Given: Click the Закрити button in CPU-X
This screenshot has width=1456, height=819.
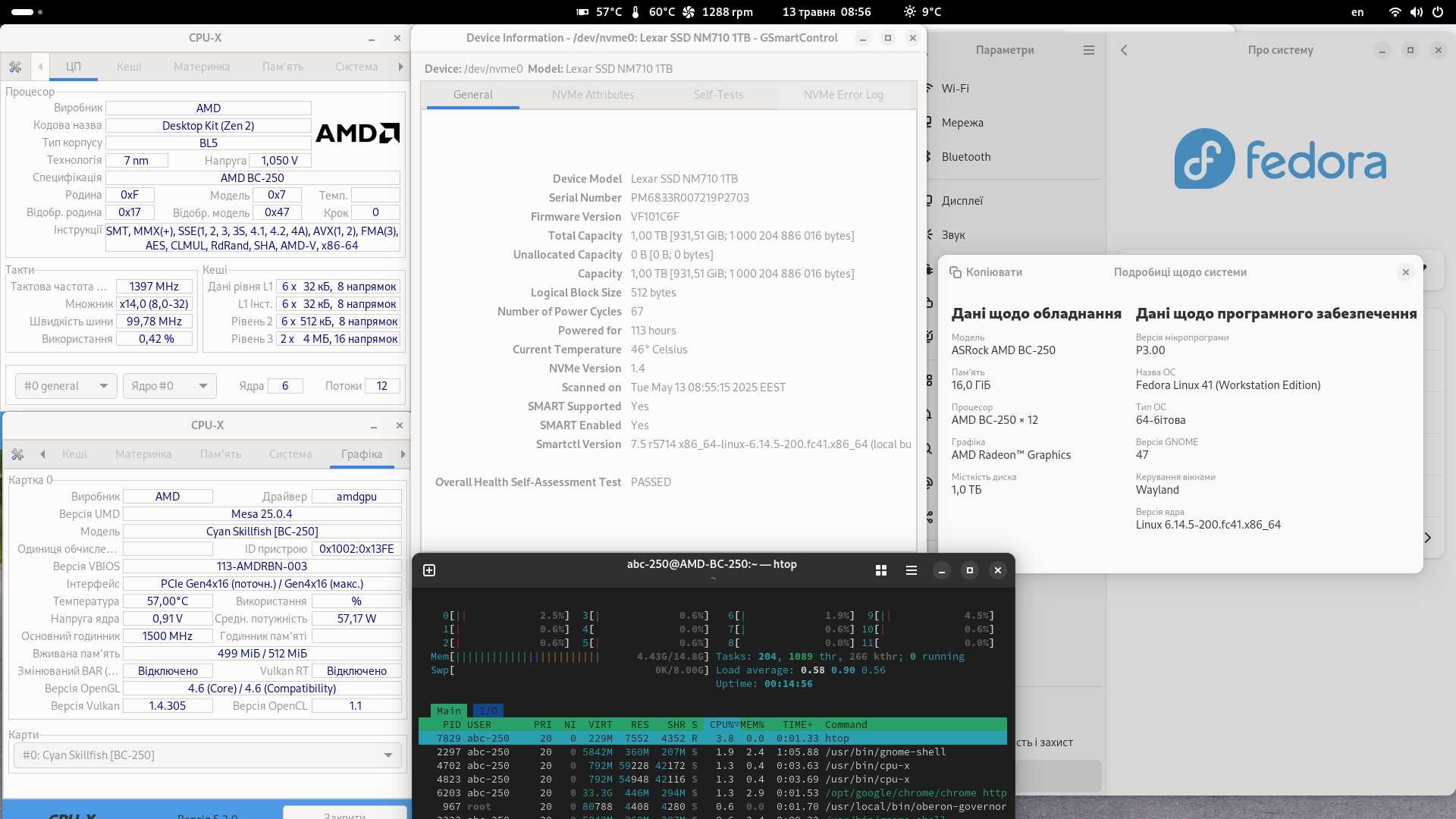Looking at the screenshot, I should pyautogui.click(x=345, y=814).
